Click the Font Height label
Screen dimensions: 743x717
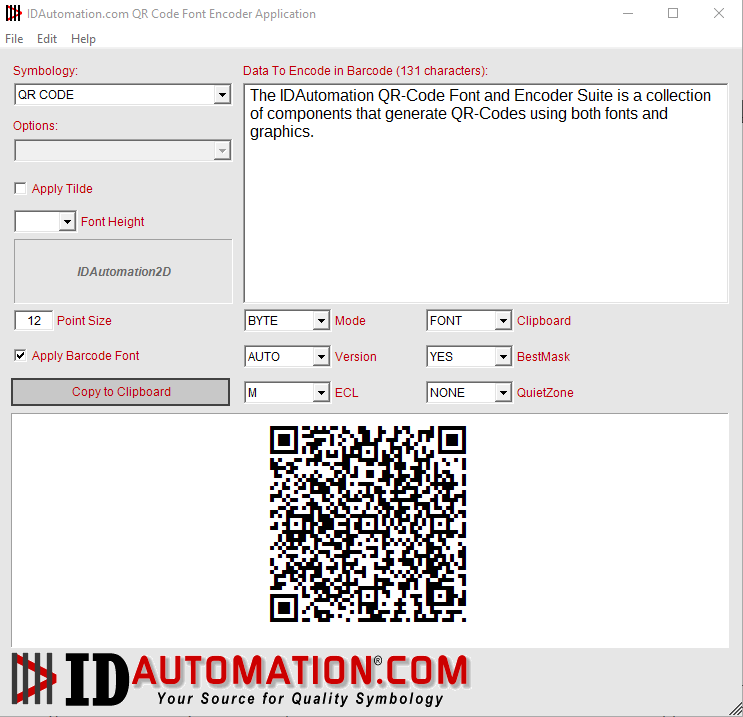112,221
